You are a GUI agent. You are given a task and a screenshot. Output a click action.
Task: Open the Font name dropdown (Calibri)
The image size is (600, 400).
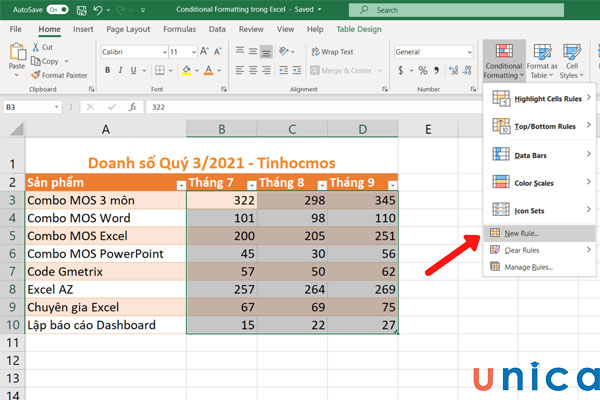pyautogui.click(x=161, y=51)
